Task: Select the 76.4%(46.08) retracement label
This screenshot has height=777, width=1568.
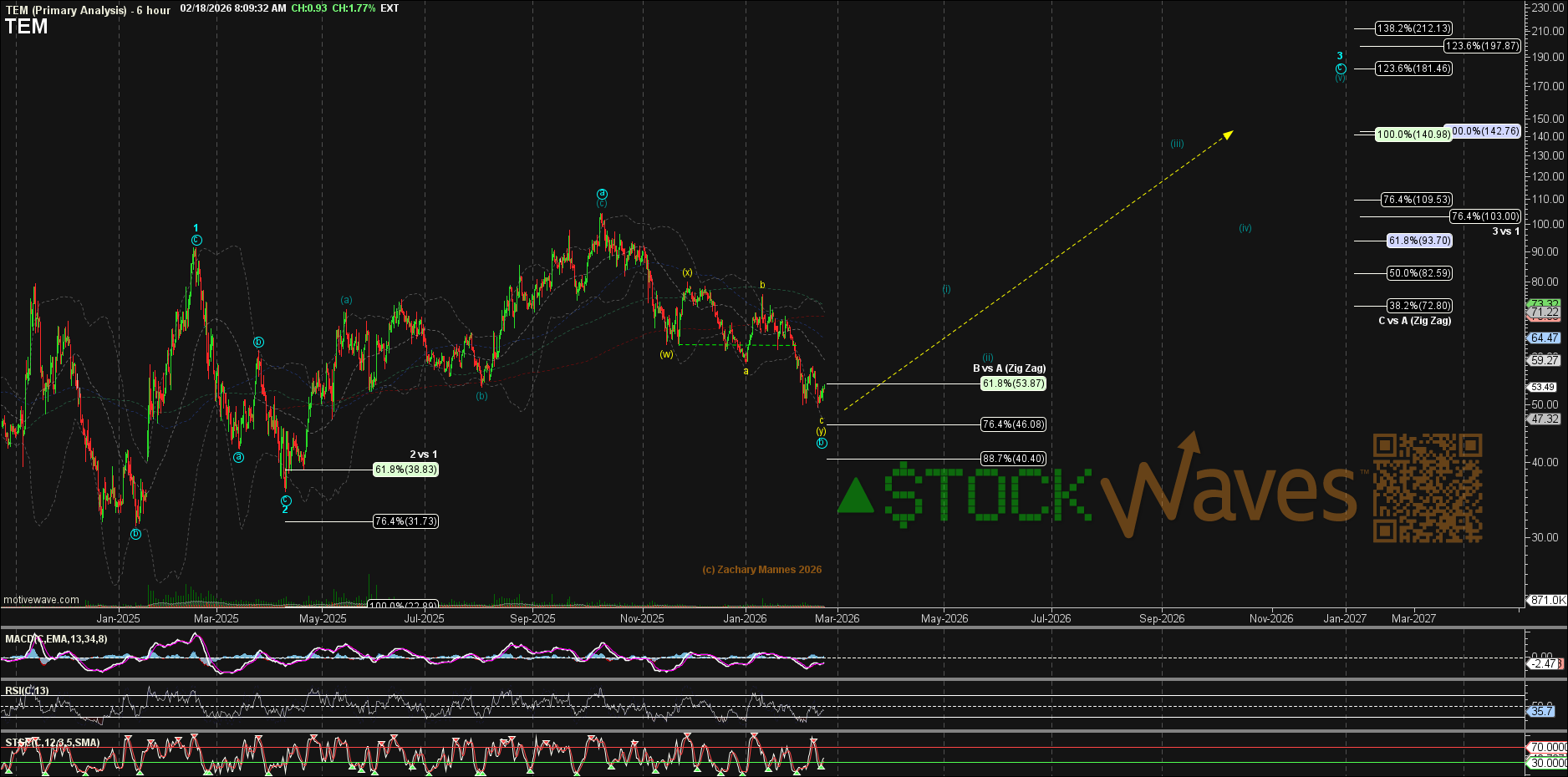Action: pos(1013,424)
